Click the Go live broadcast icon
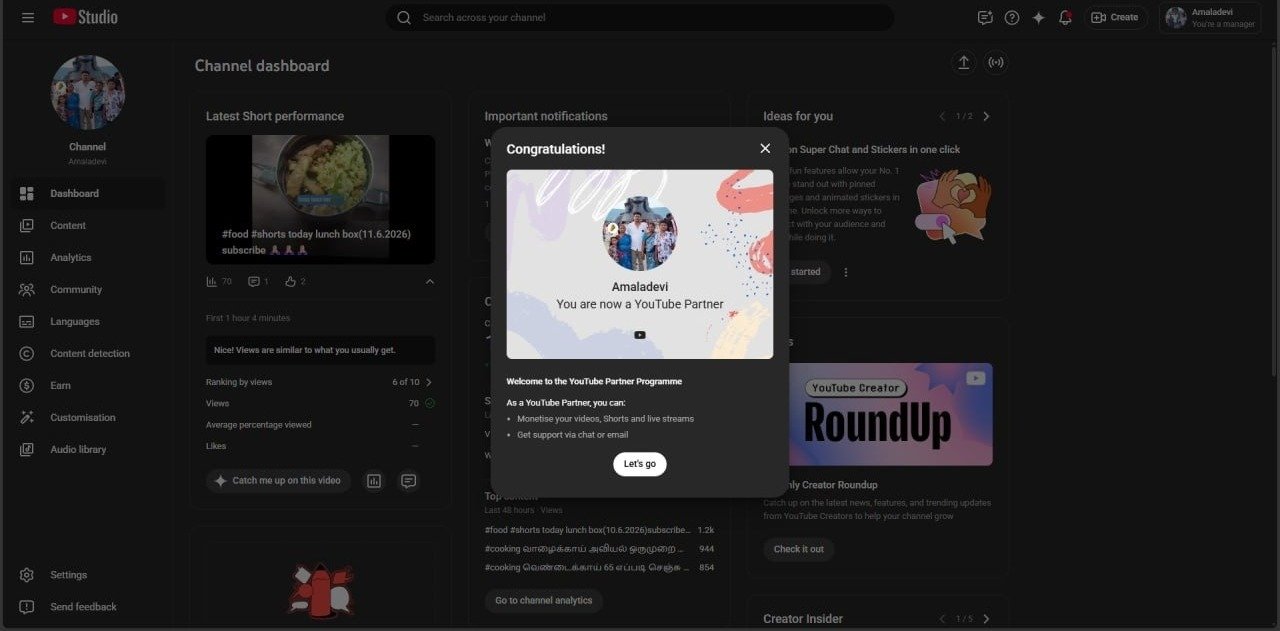1280x631 pixels. click(x=995, y=62)
